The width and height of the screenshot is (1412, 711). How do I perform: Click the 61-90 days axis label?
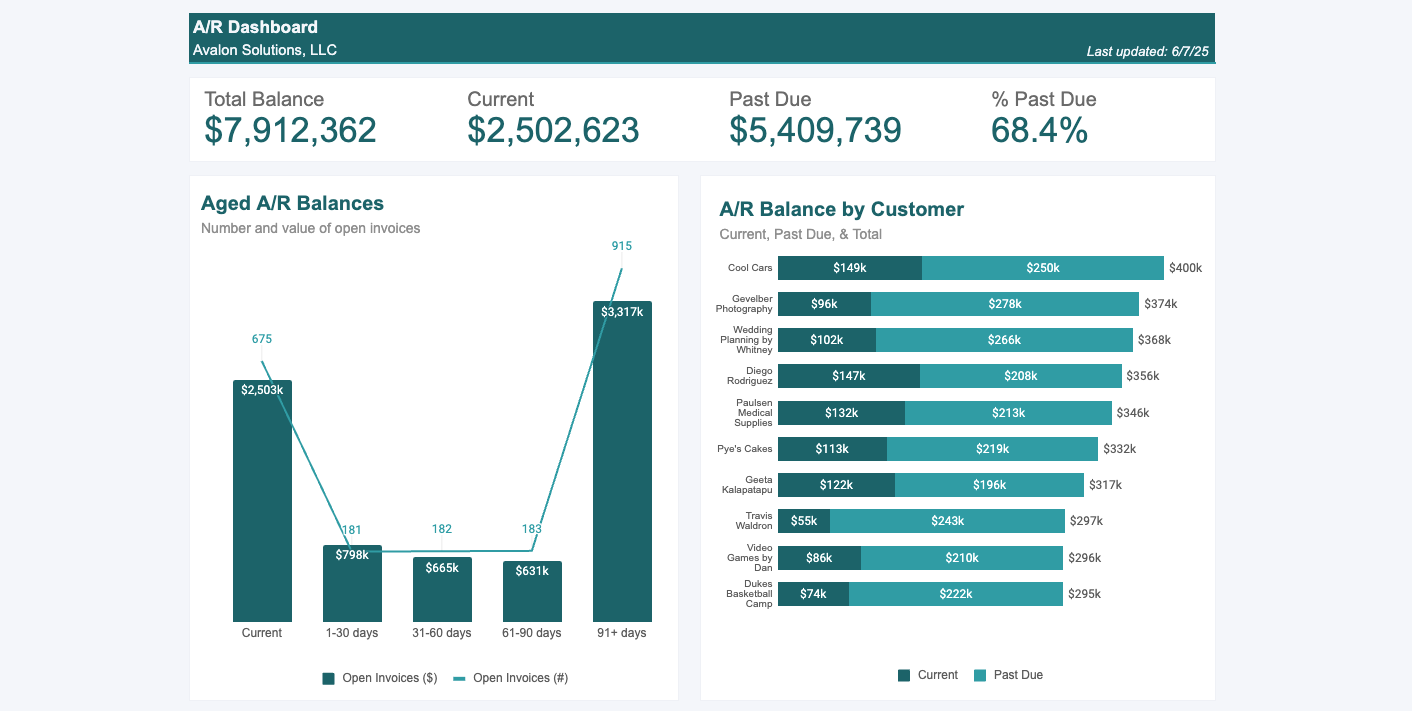pos(532,633)
